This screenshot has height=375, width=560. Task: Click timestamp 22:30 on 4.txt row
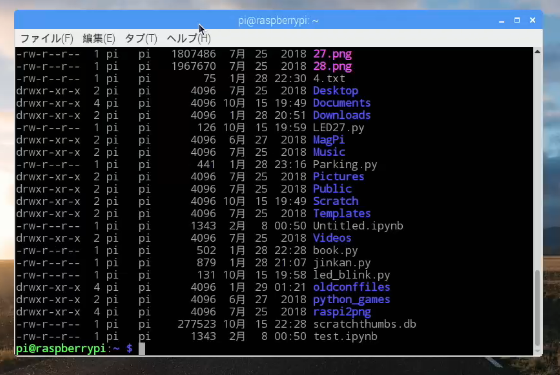tap(290, 79)
